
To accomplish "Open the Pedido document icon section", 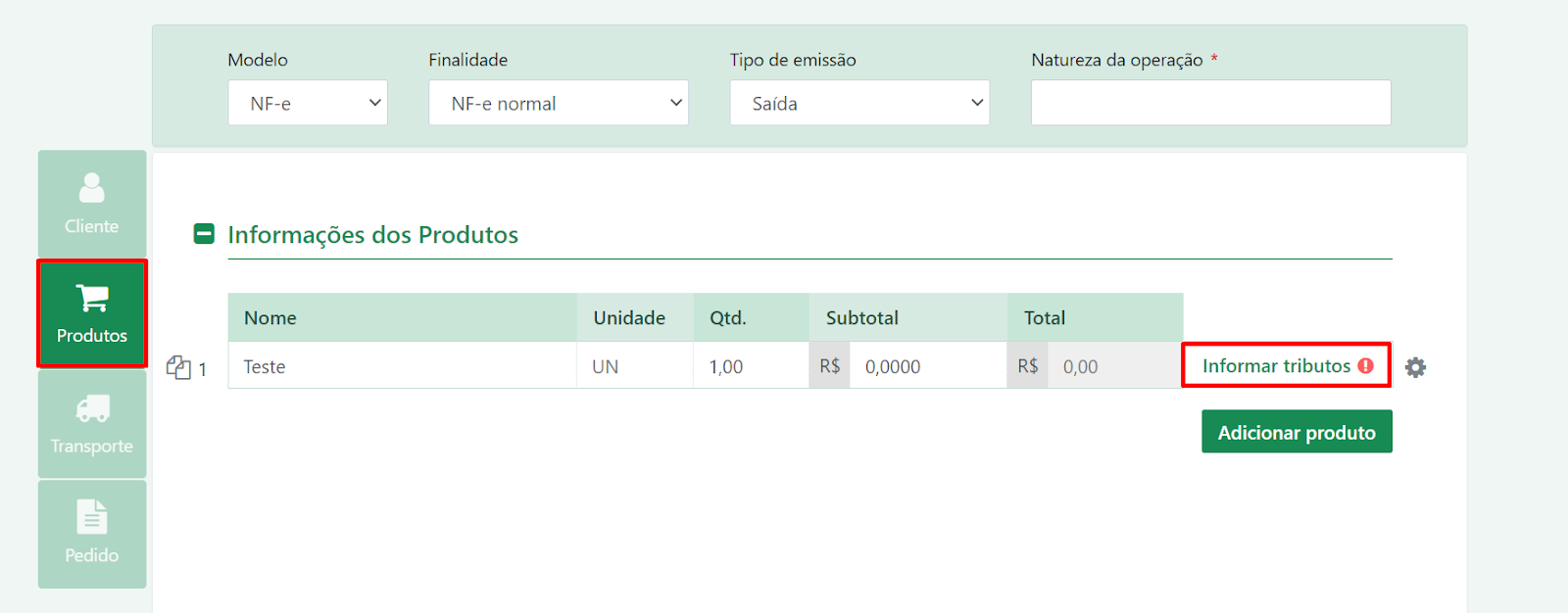I will click(x=92, y=534).
